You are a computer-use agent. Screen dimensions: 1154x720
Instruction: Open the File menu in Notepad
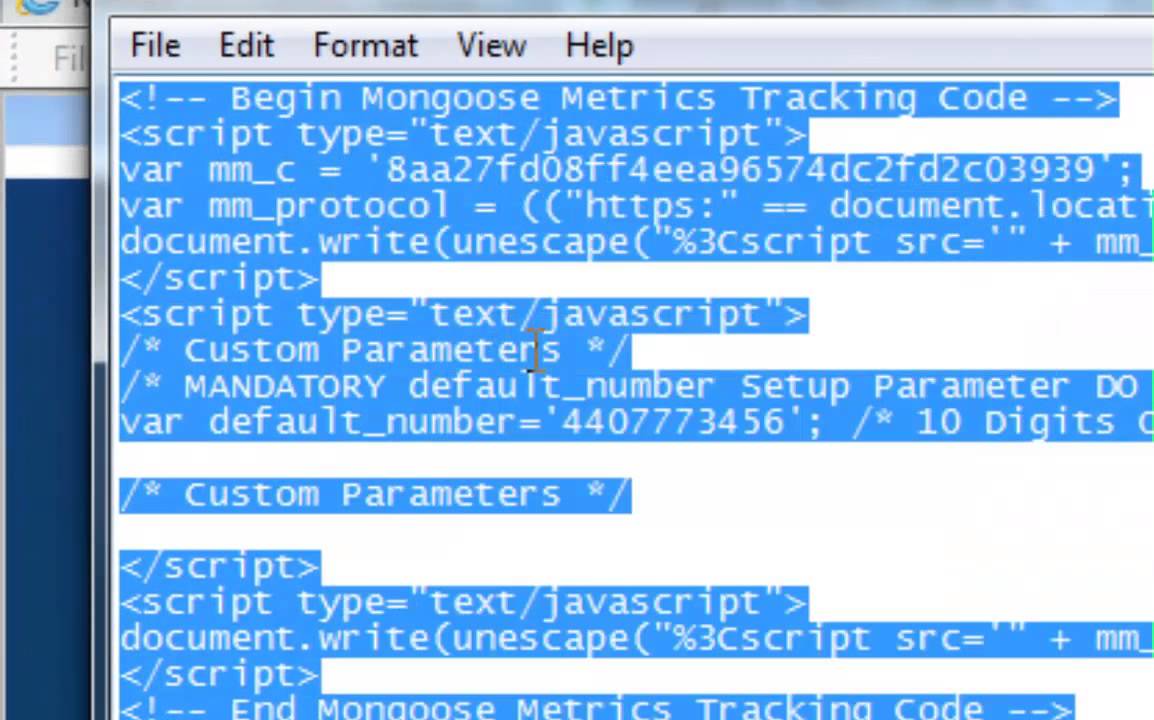coord(155,46)
